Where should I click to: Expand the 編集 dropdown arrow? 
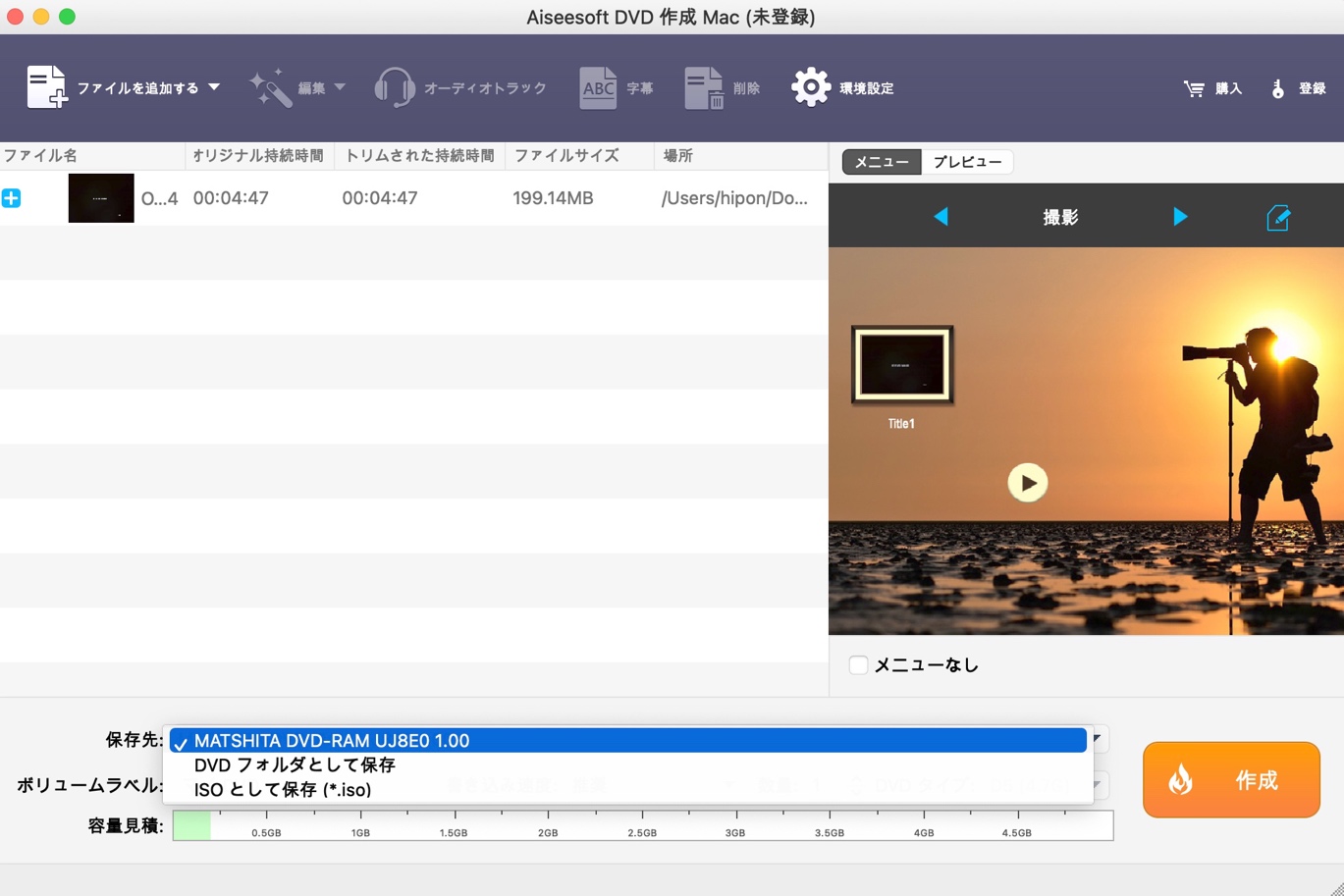(x=340, y=87)
